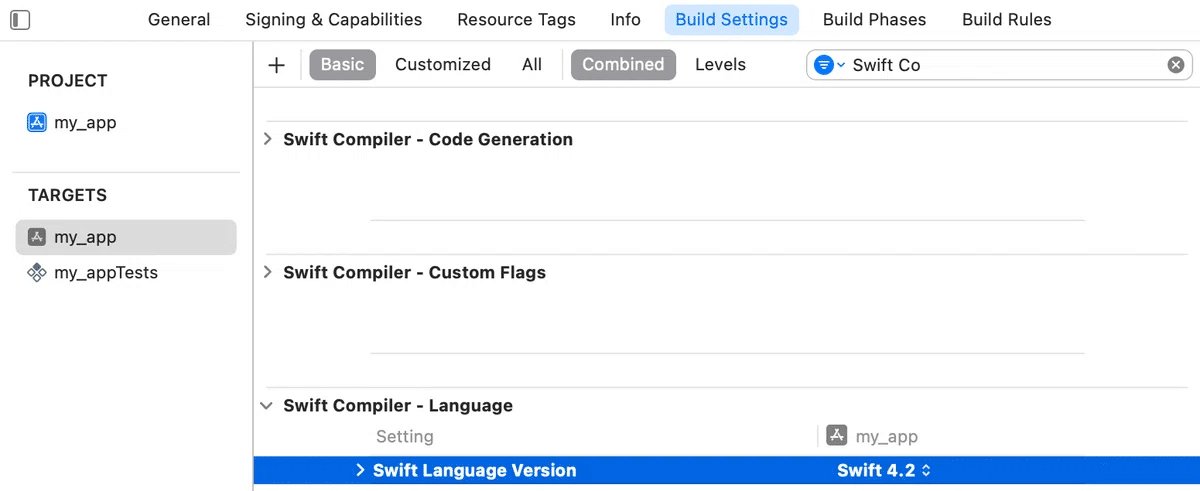Click the Setting column header
Image resolution: width=1200 pixels, height=491 pixels.
(405, 436)
